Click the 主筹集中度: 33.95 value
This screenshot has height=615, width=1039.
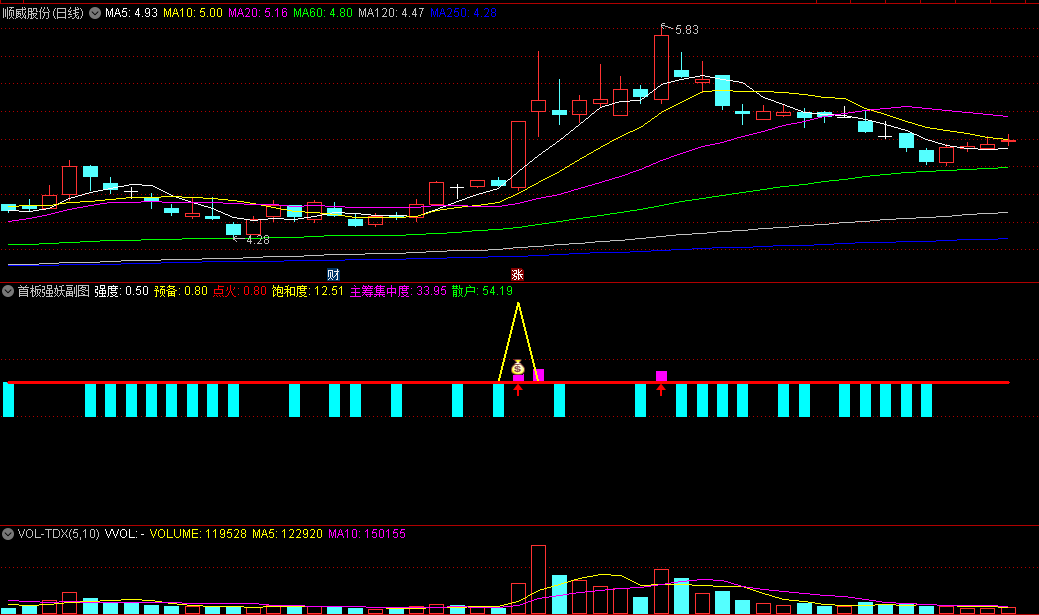[x=398, y=291]
